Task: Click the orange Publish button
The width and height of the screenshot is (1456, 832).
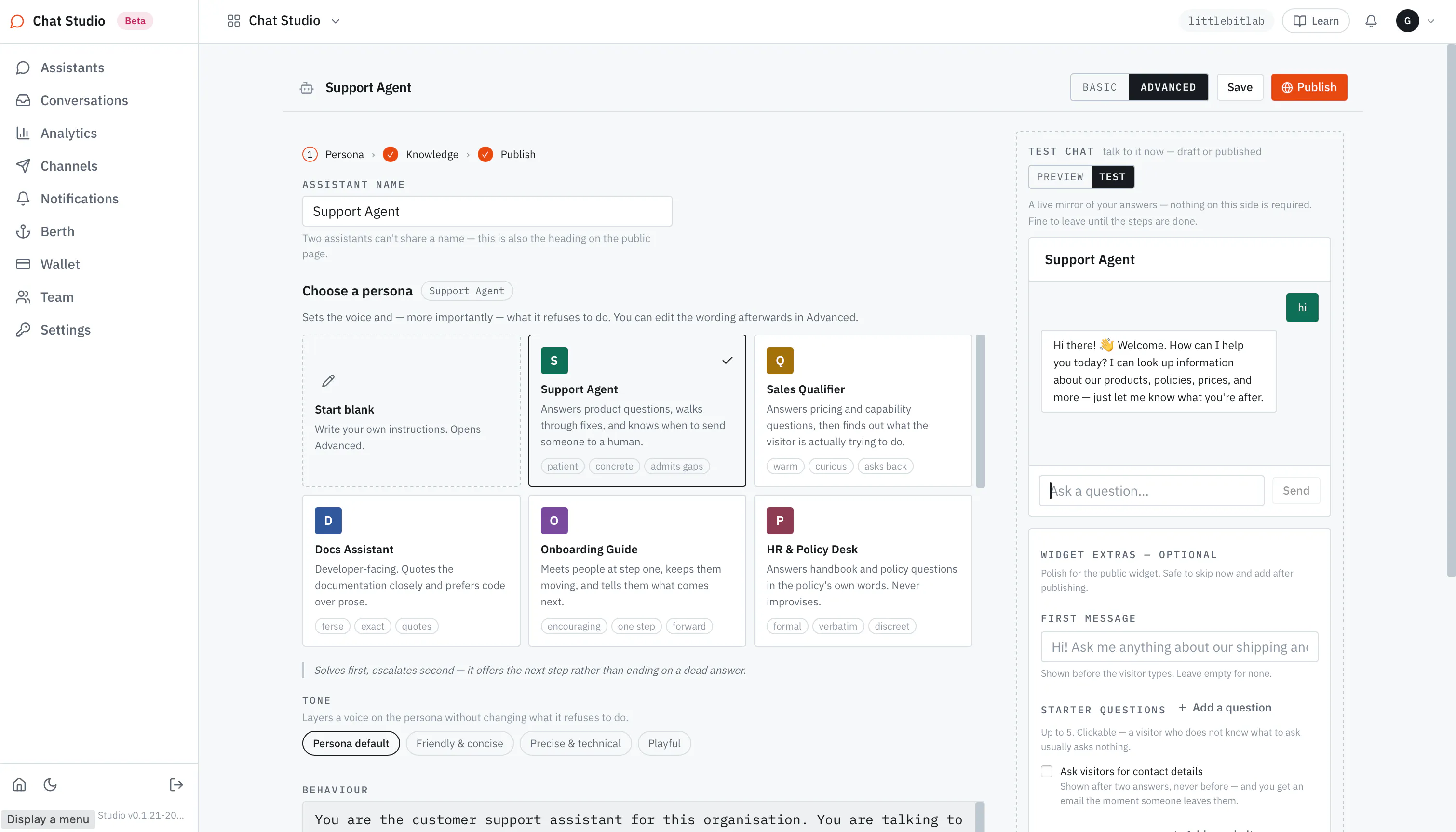Action: click(1308, 87)
